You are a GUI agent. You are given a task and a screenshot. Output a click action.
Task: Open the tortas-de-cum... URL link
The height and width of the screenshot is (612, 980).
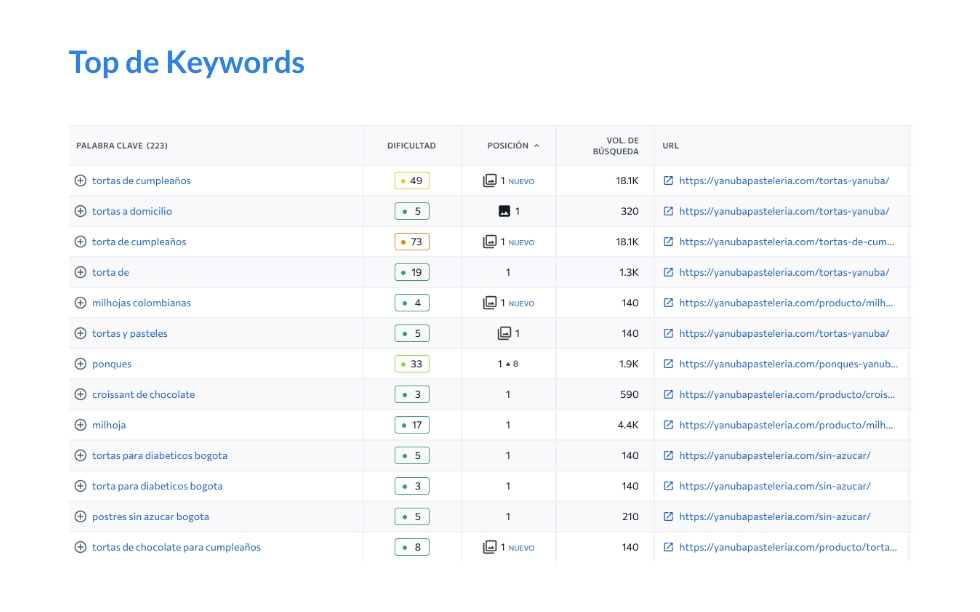pos(786,242)
